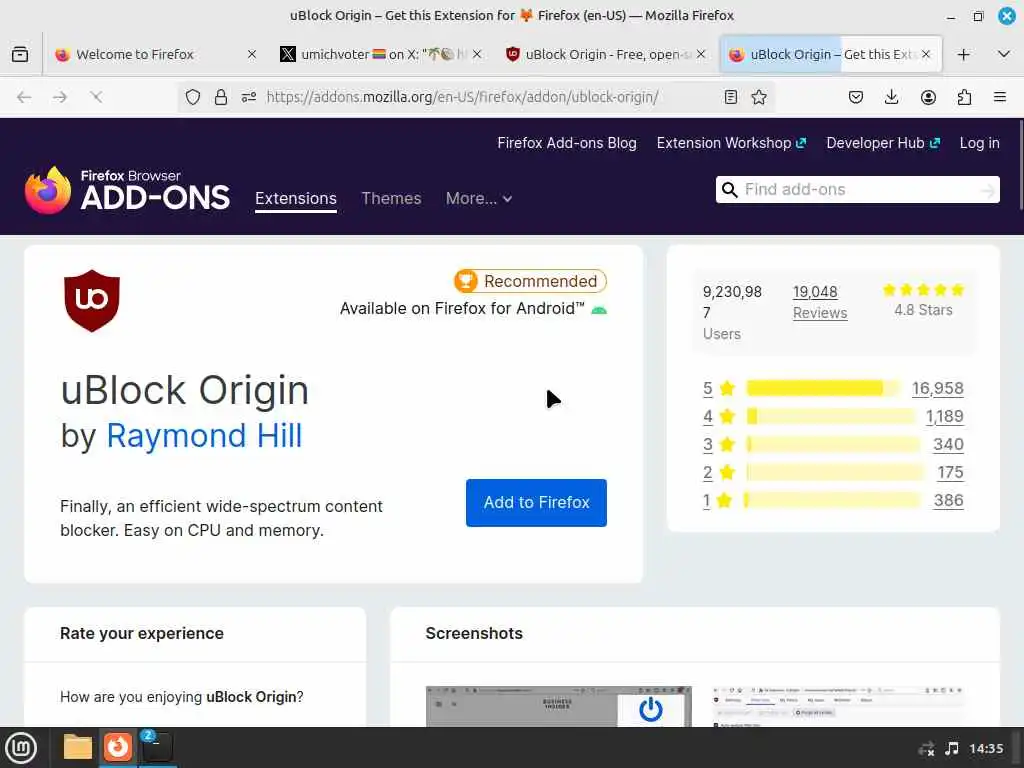Viewport: 1024px width, 768px height.
Task: List all tabs with the chevron
Action: pos(1004,54)
